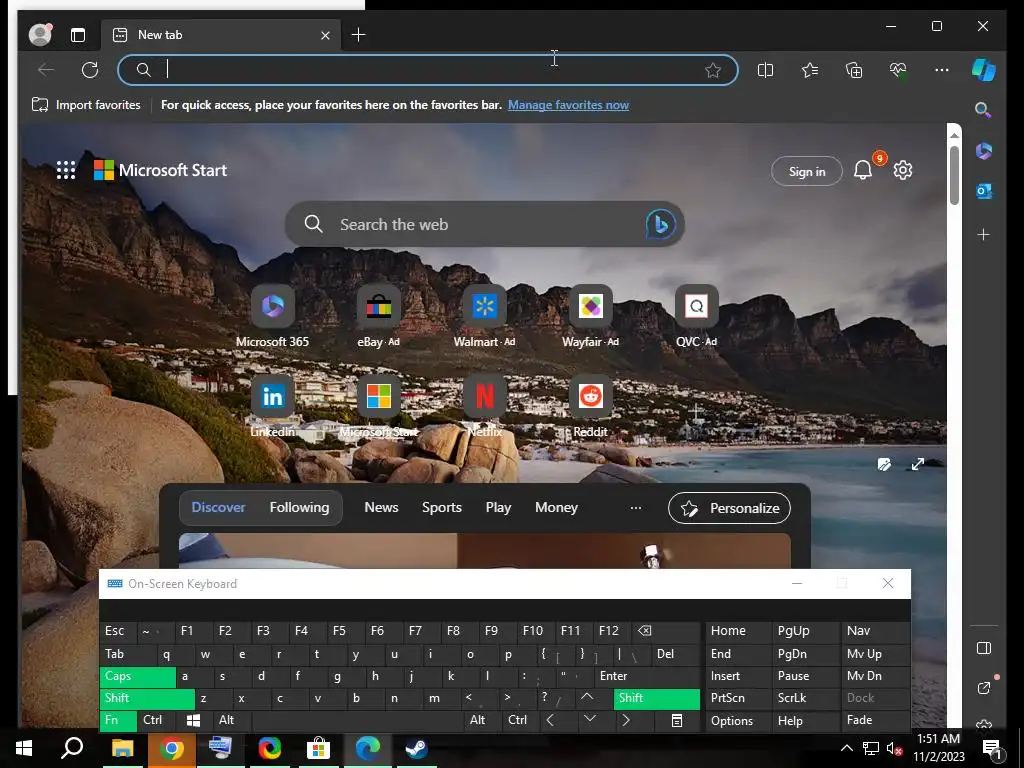Click the Sign in button

tap(807, 171)
